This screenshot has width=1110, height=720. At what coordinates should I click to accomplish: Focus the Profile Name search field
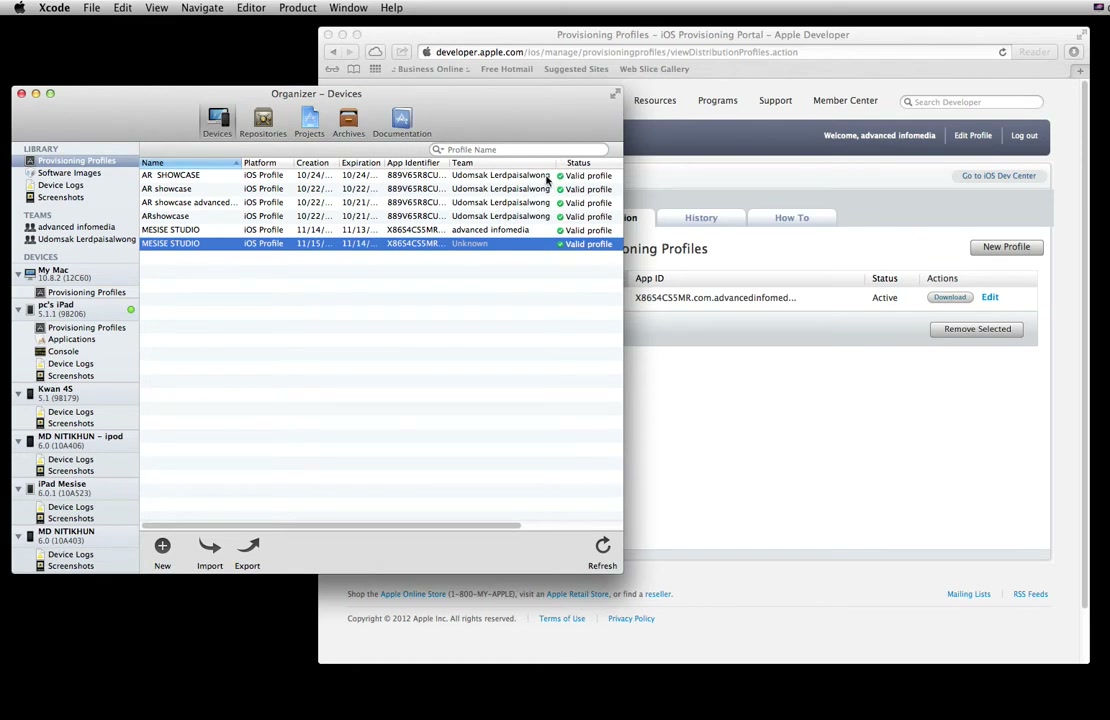[x=519, y=149]
